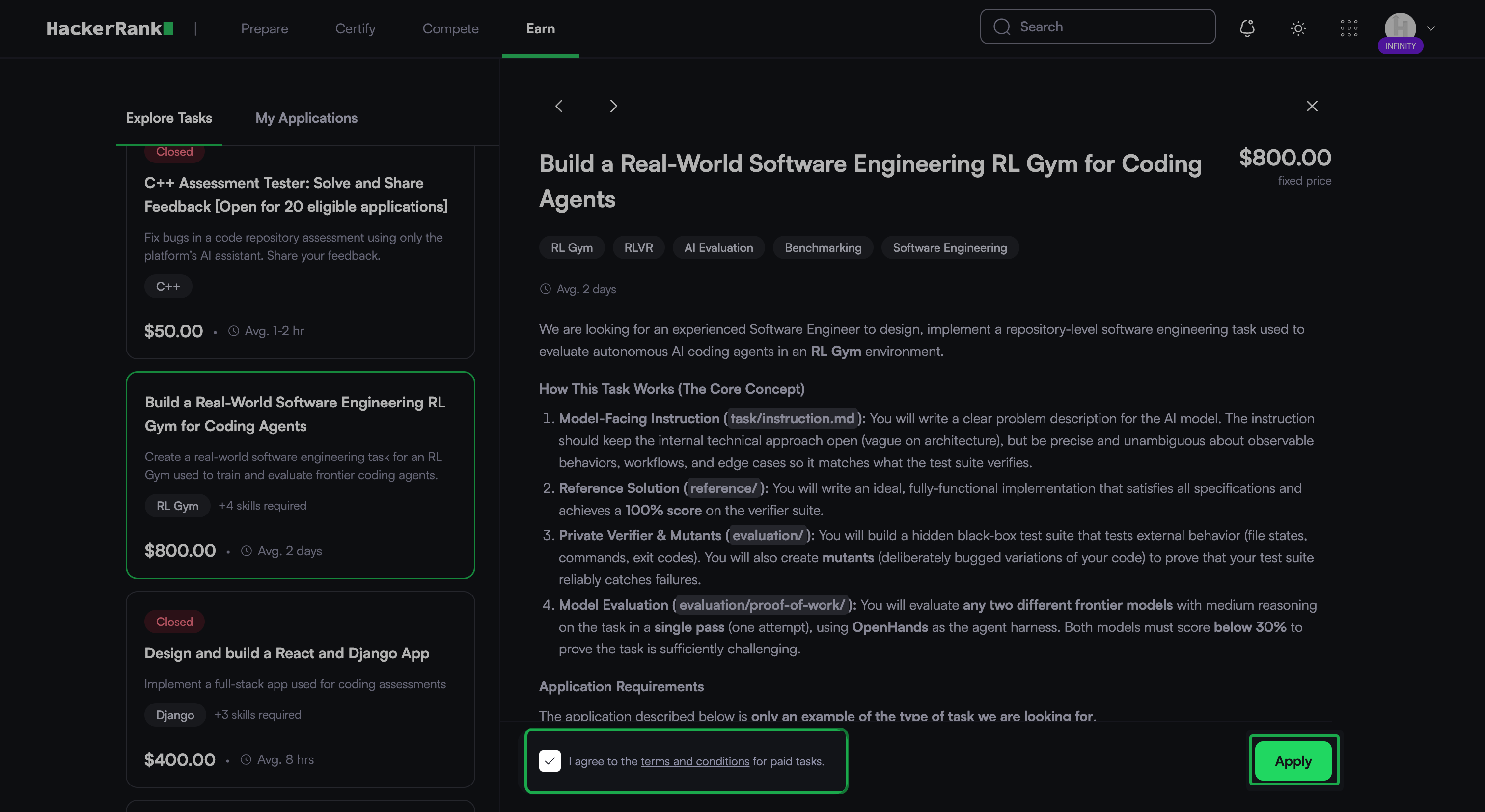Switch to the Explore Tasks tab

pyautogui.click(x=169, y=118)
